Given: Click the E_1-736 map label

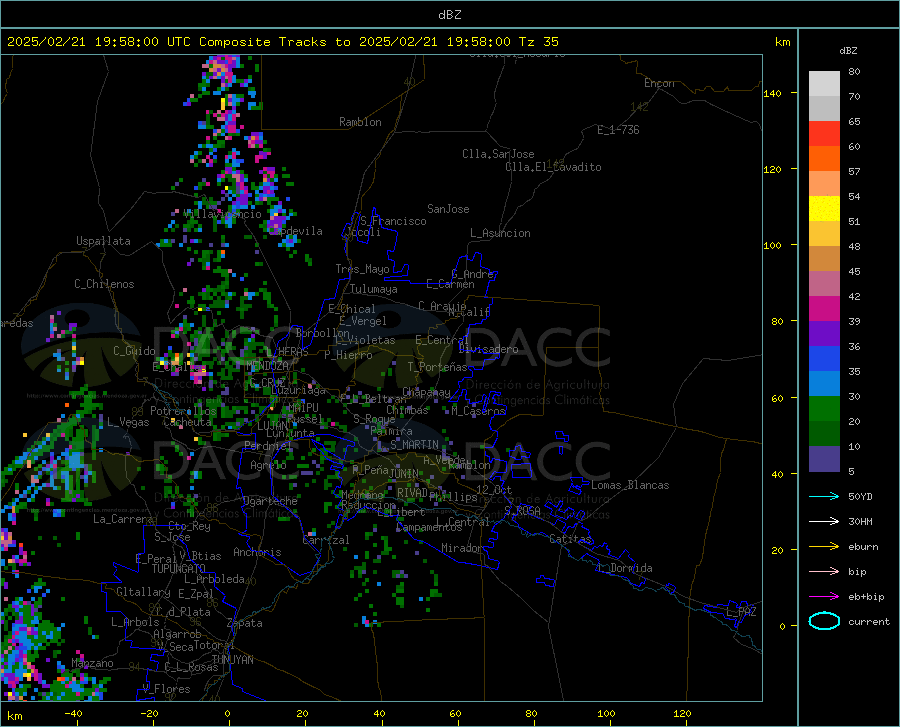Looking at the screenshot, I should click(x=618, y=130).
